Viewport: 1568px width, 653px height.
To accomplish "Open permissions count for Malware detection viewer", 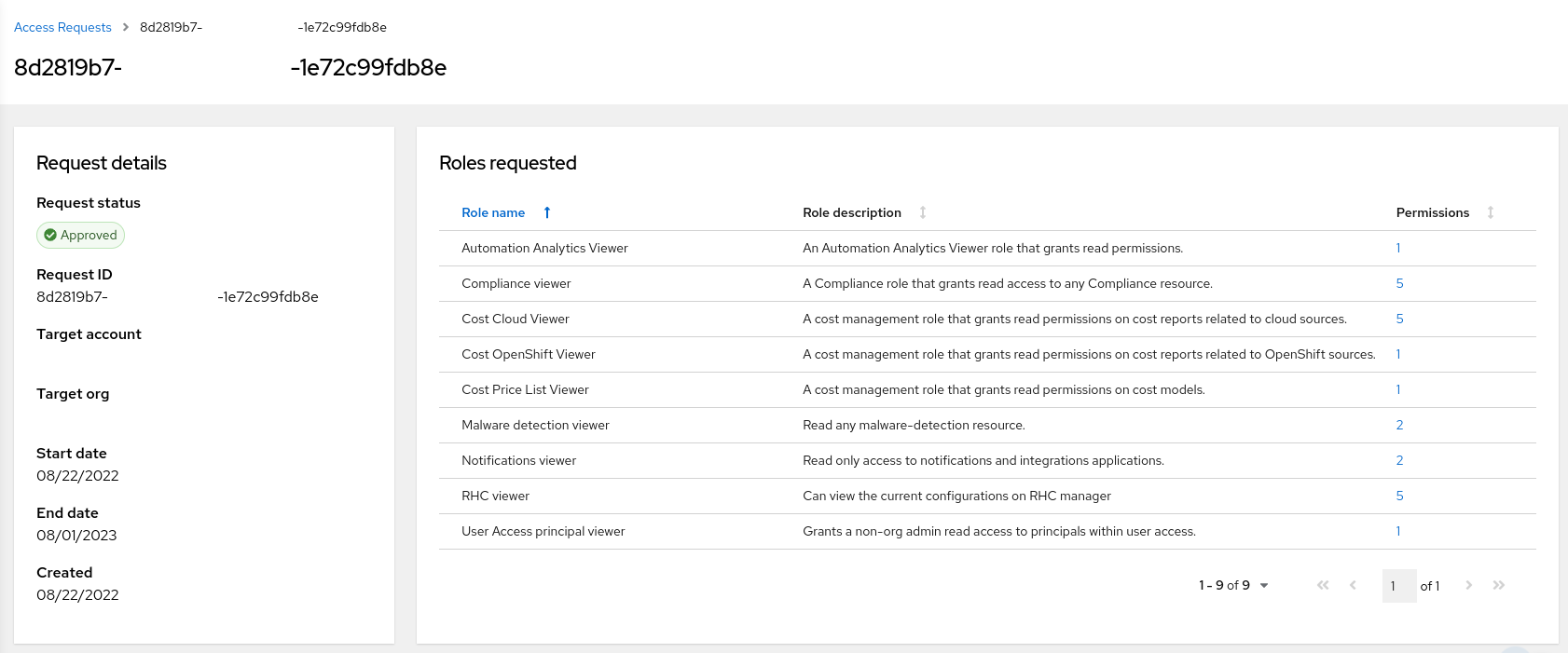I will [1399, 425].
